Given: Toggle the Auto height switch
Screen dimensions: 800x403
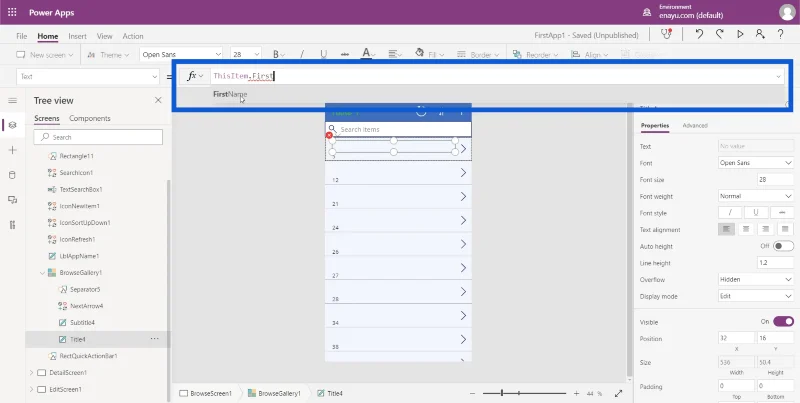Looking at the screenshot, I should (x=783, y=246).
